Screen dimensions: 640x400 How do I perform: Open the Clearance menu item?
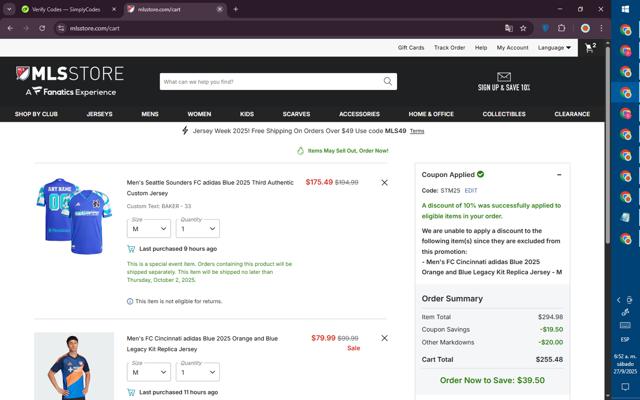pos(572,114)
